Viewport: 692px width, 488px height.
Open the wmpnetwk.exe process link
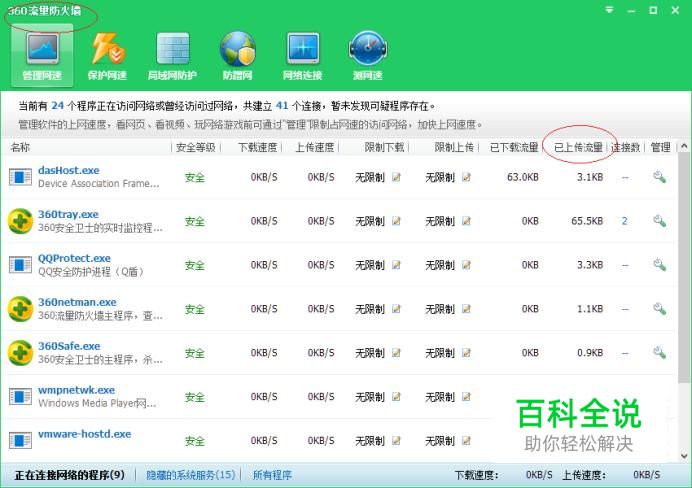(76, 390)
